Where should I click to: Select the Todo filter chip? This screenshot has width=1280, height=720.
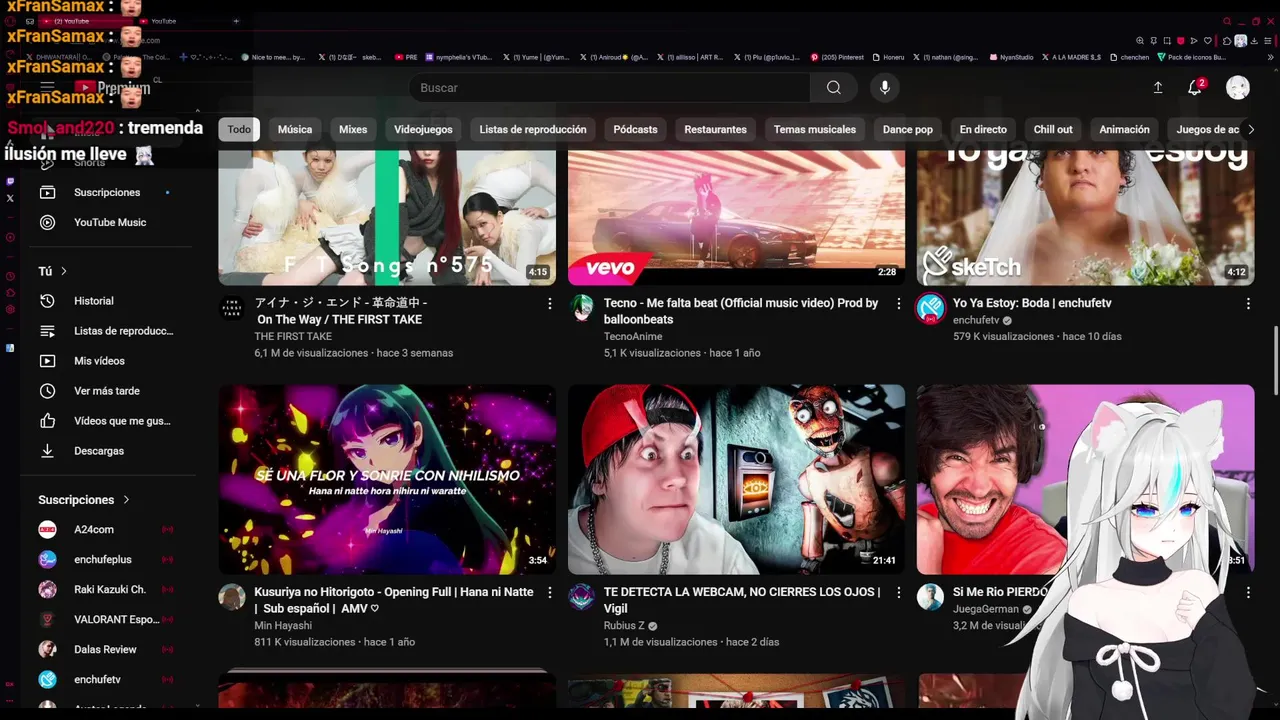click(x=239, y=129)
